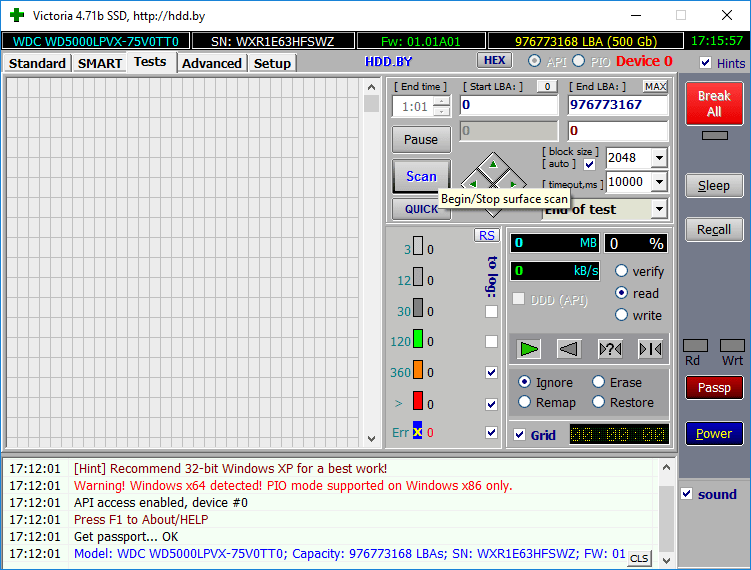Click the Passp button
The height and width of the screenshot is (570, 751).
click(x=714, y=388)
